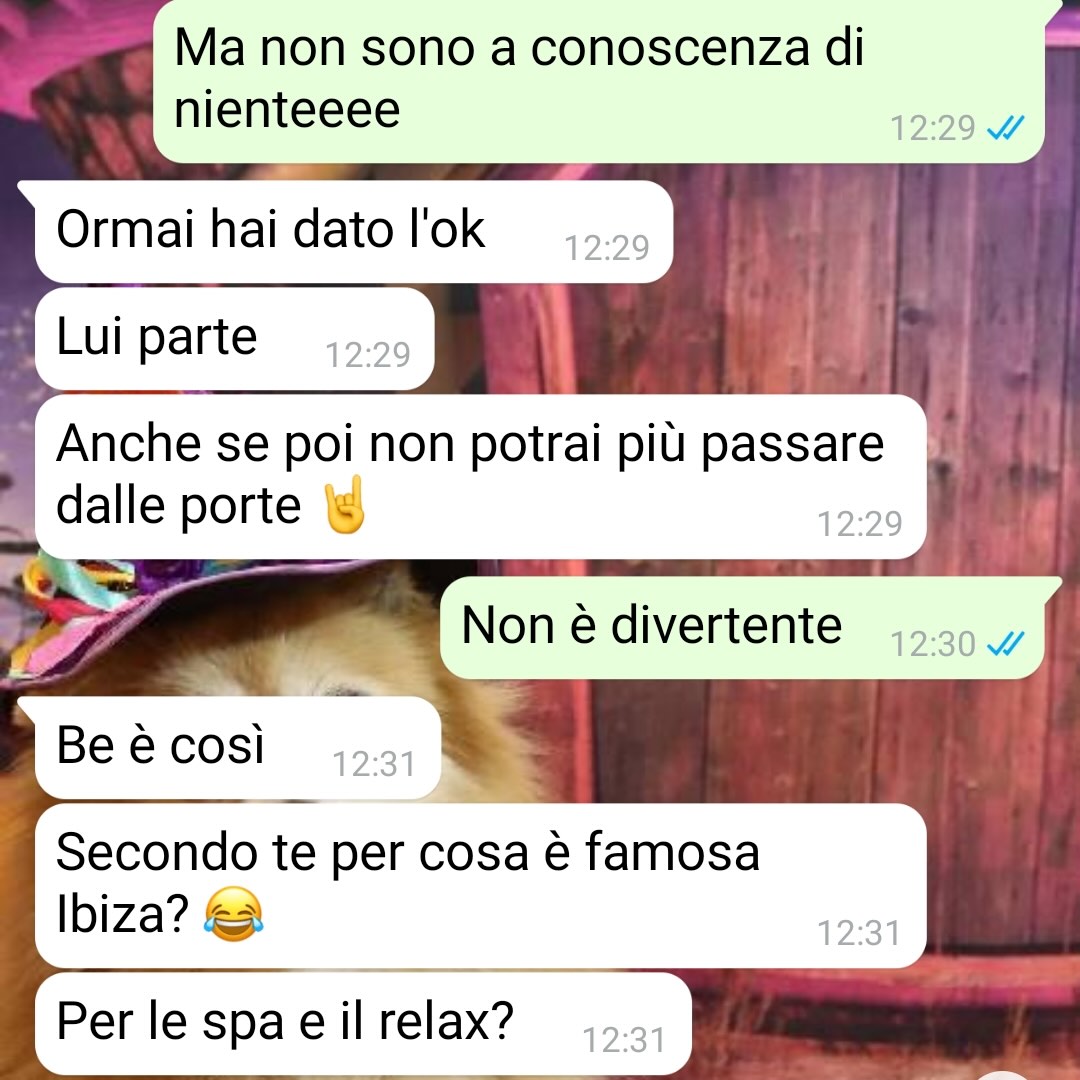This screenshot has height=1080, width=1080.
Task: Tap the laughing-crying emoji after Ibiza
Action: (x=233, y=913)
